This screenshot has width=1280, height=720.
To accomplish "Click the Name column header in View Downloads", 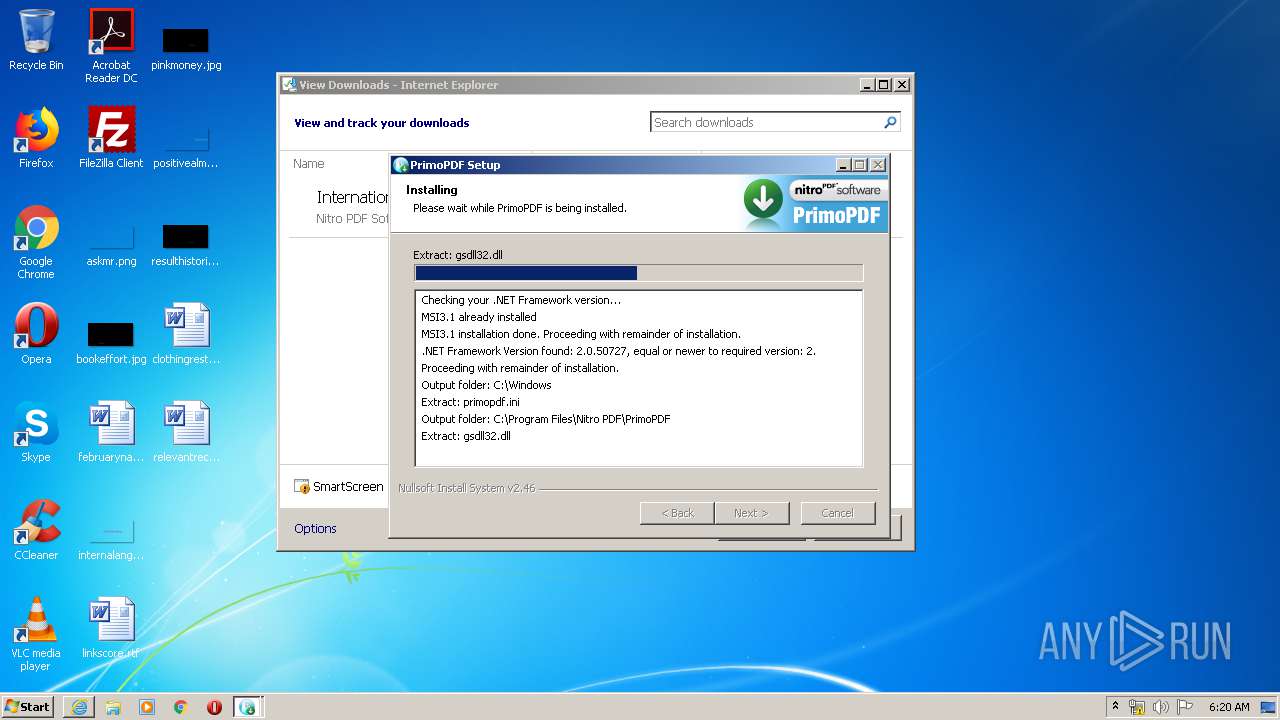I will tap(309, 163).
